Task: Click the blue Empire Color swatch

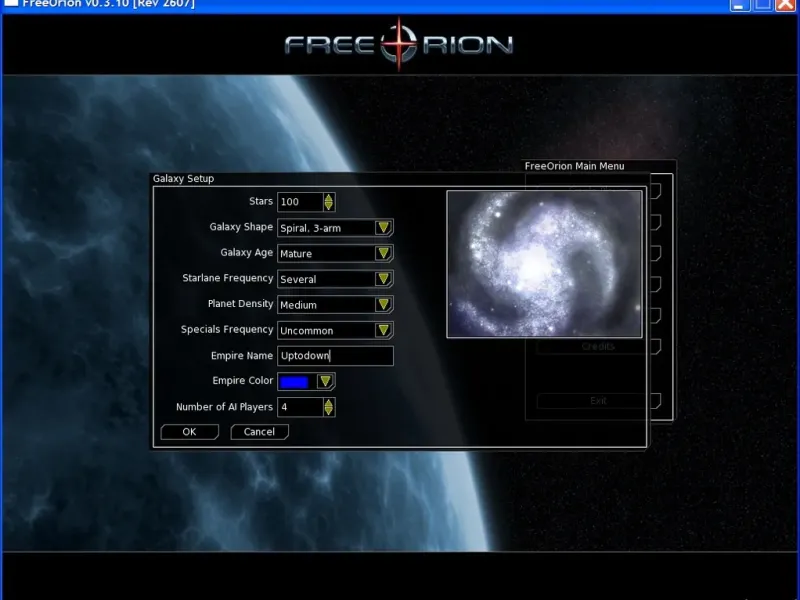Action: 294,382
